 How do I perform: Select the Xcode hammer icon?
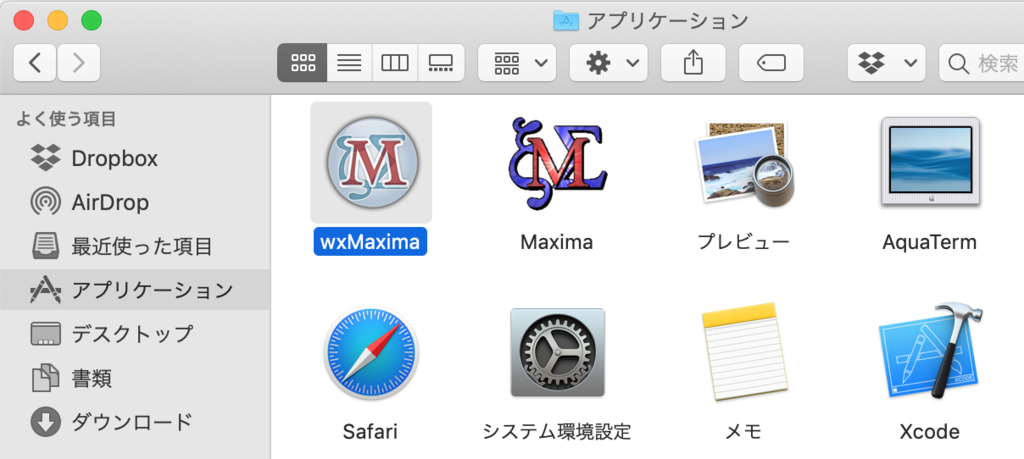pos(929,351)
